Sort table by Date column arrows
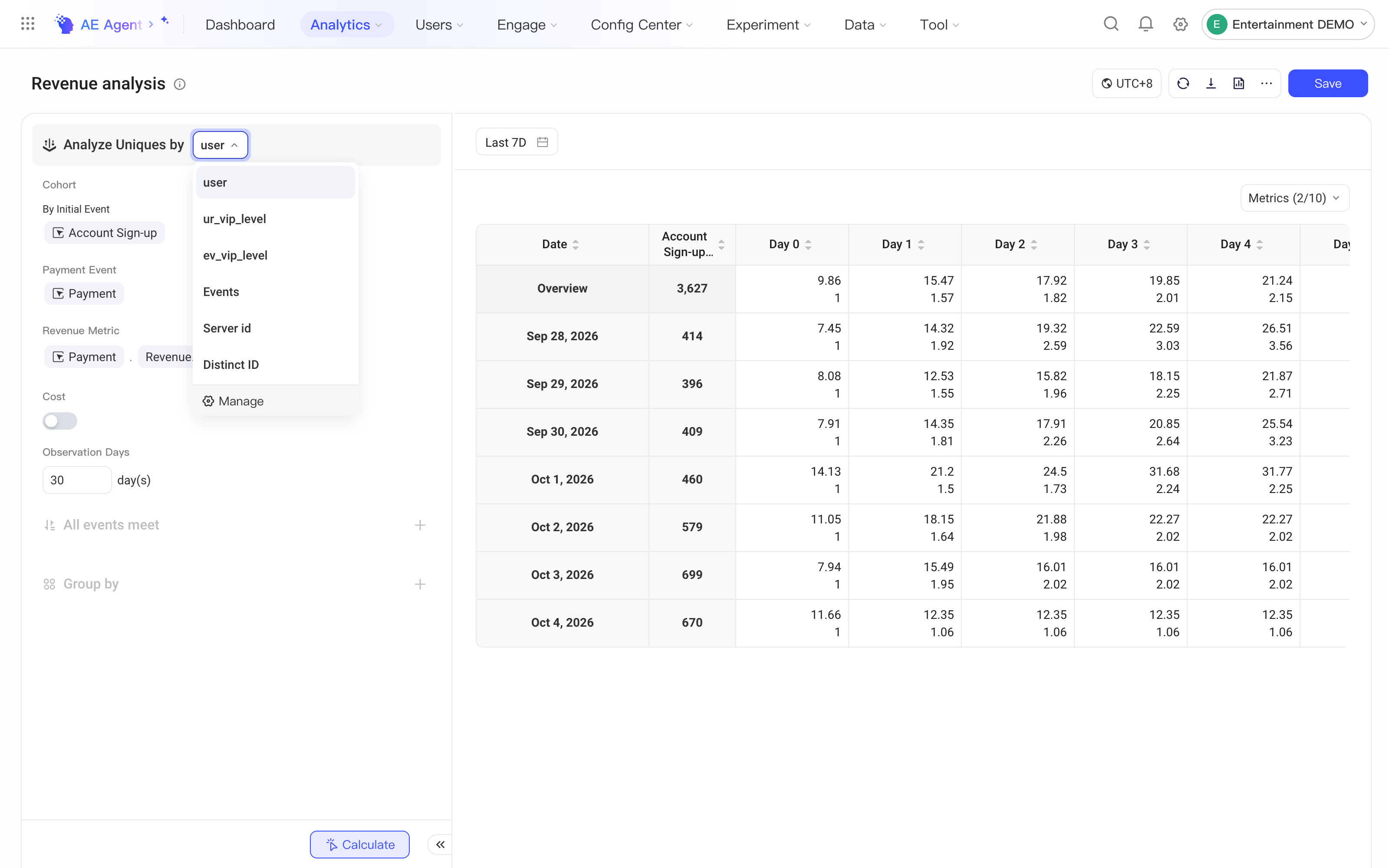This screenshot has height=868, width=1389. (575, 244)
